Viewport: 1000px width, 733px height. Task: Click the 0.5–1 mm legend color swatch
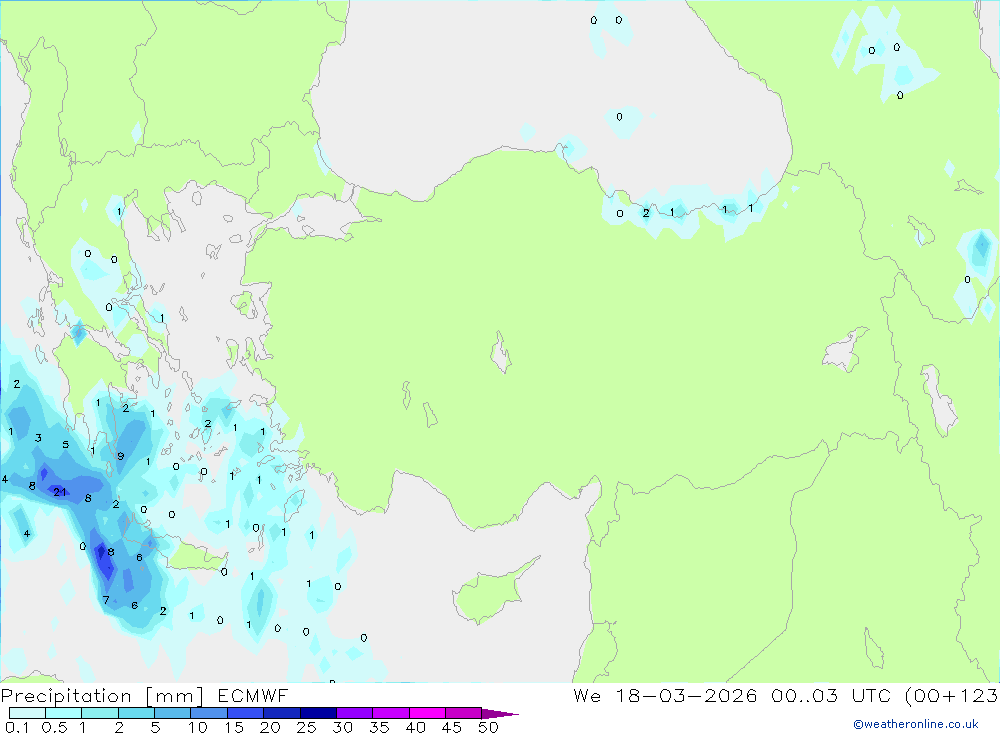pos(64,713)
